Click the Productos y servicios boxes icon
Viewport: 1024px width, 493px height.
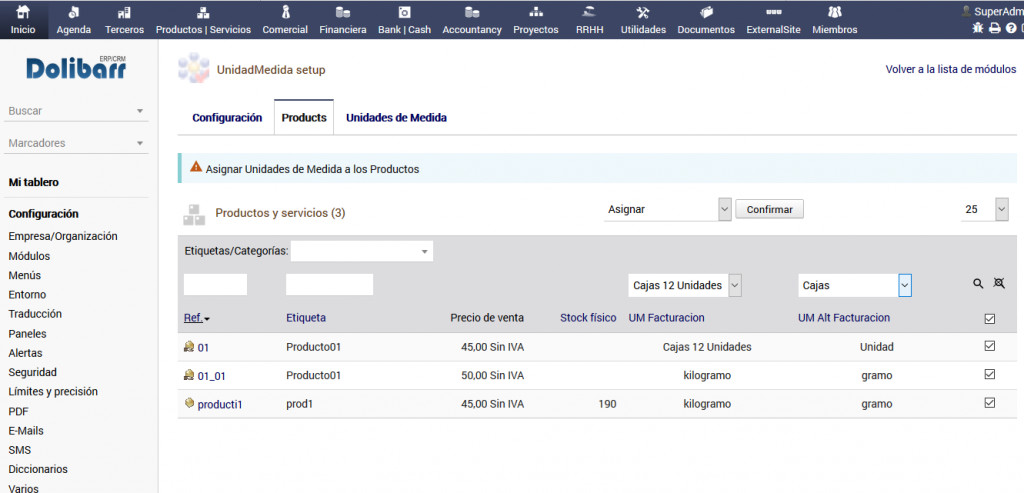[x=194, y=214]
